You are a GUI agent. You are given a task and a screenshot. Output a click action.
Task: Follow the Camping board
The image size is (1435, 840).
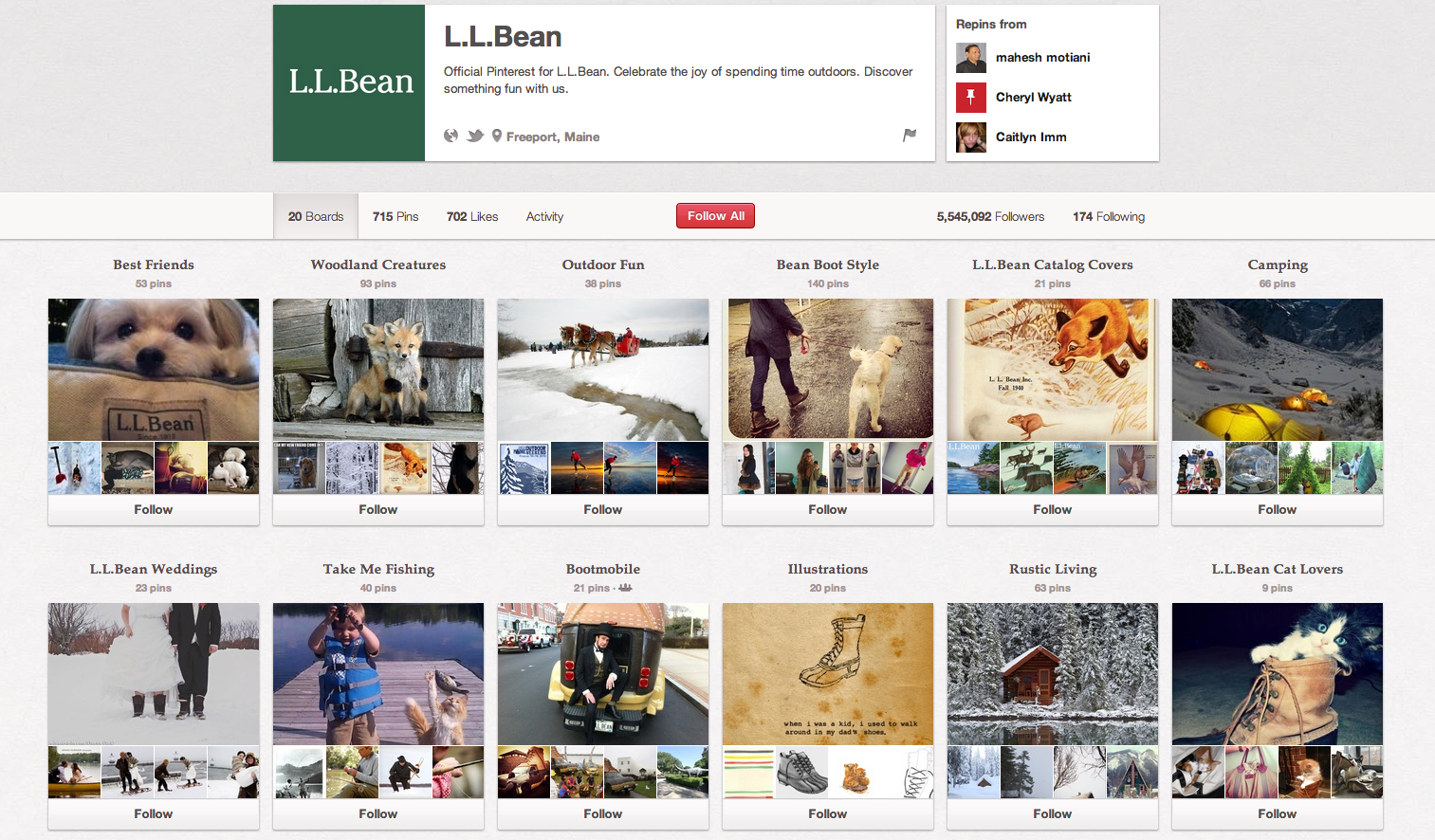(x=1278, y=509)
